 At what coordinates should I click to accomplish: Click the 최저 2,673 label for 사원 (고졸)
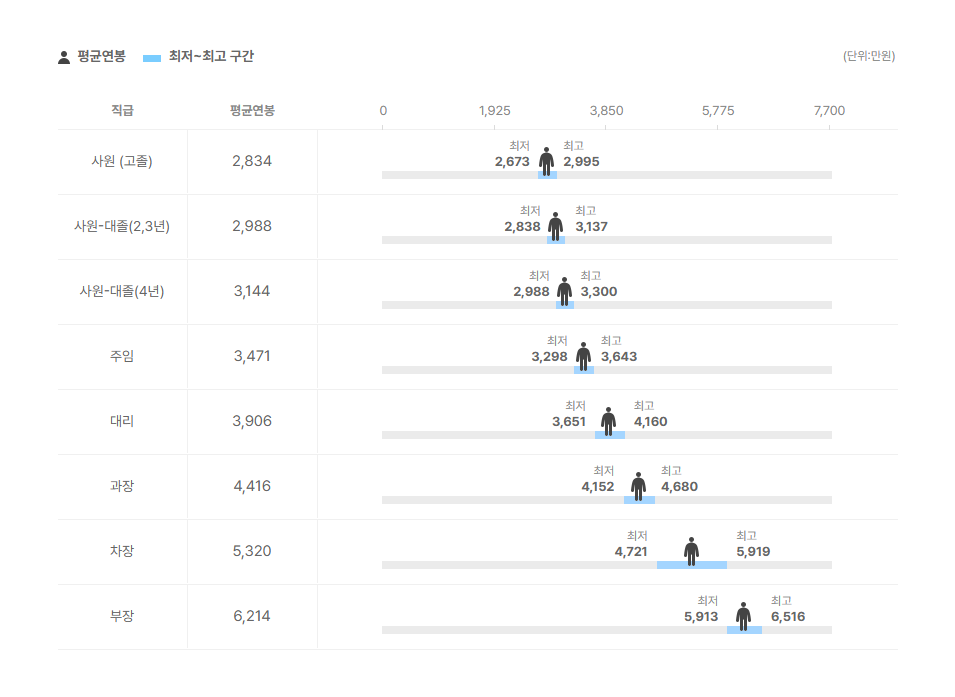tap(512, 155)
